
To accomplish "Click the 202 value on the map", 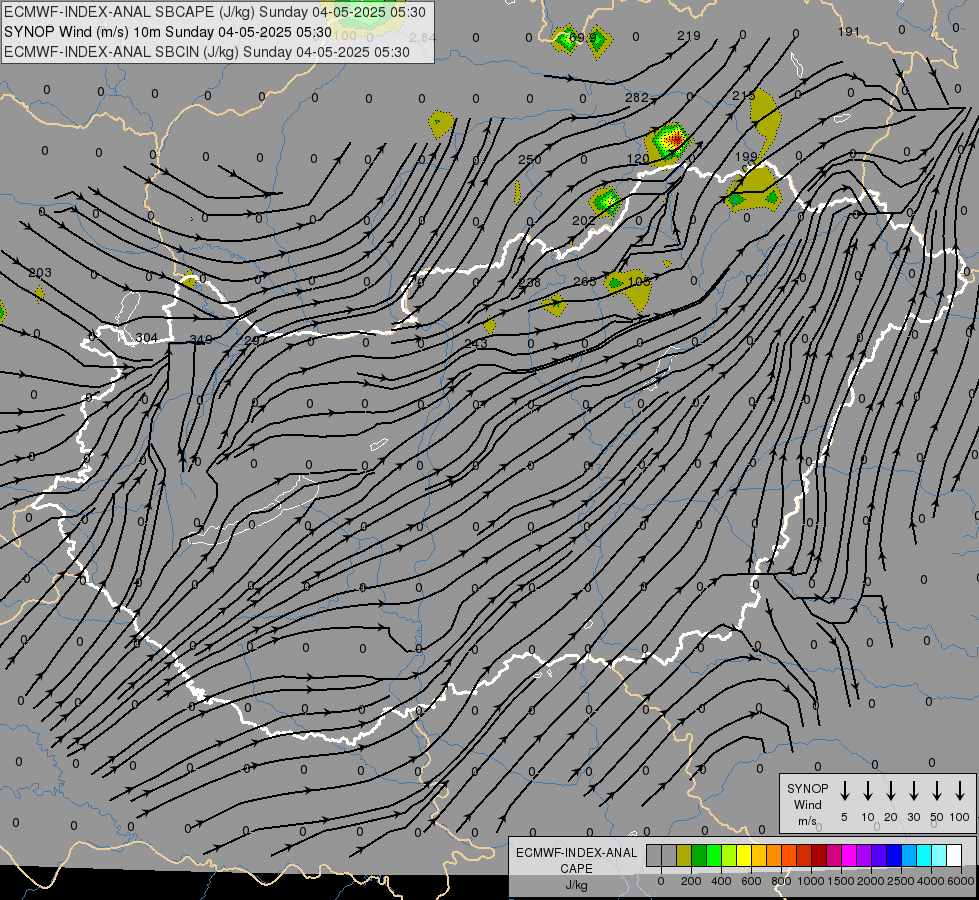I will click(x=584, y=220).
